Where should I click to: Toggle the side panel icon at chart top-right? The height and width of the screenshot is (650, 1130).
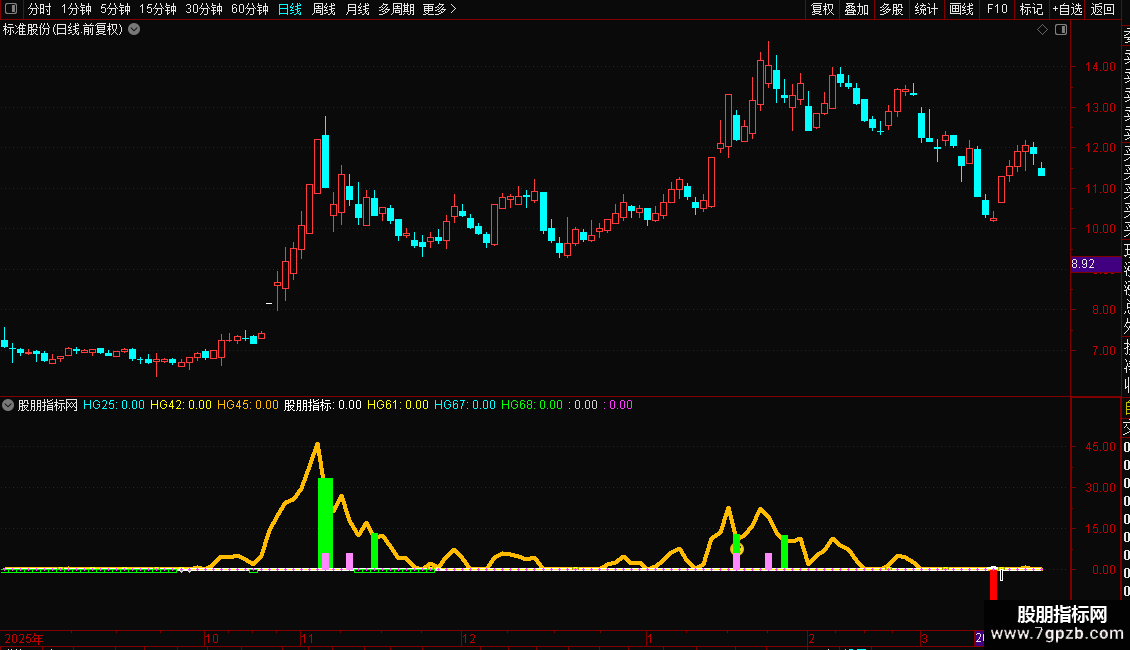1061,30
